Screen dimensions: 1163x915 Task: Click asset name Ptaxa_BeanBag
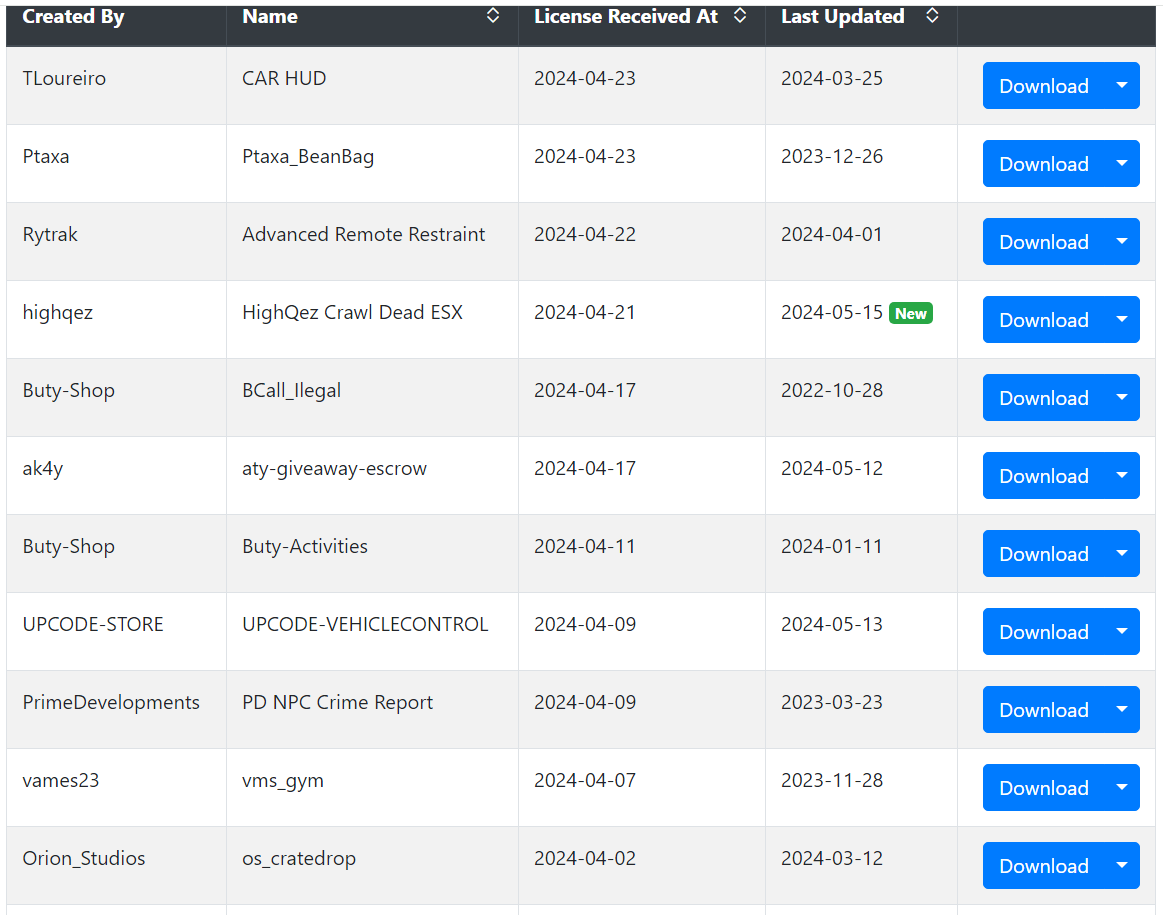[308, 156]
